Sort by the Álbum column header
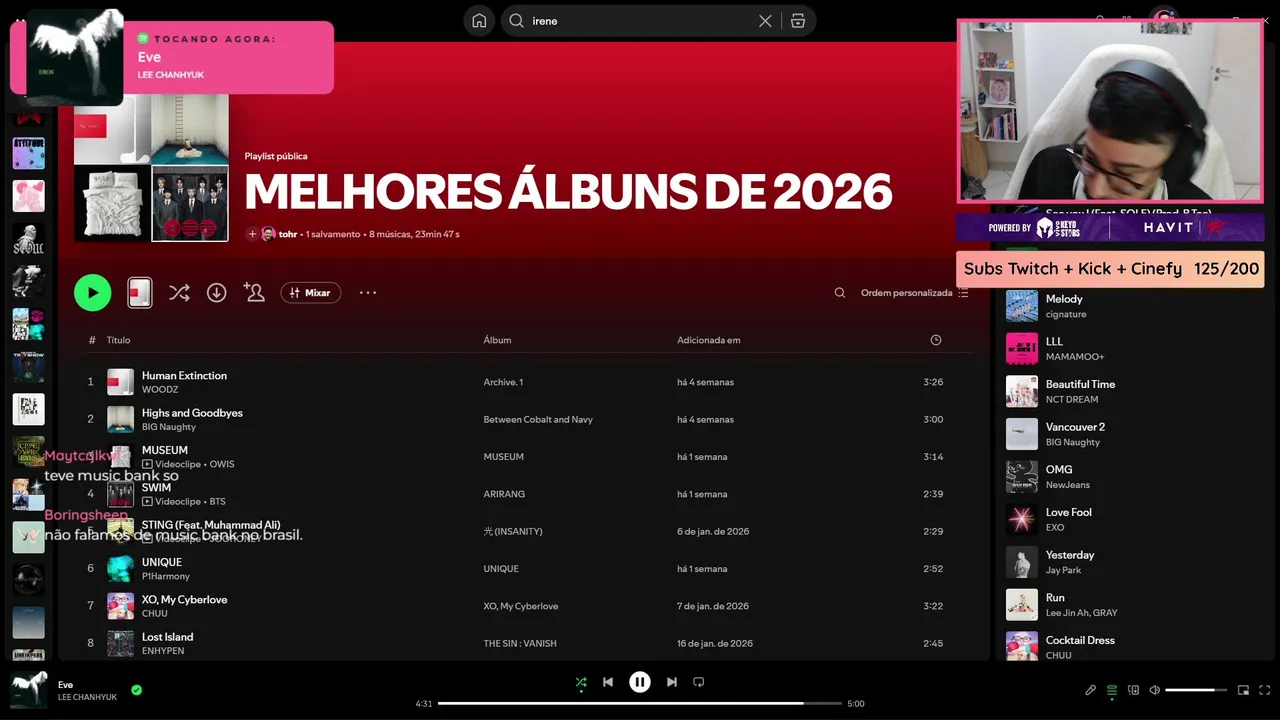The width and height of the screenshot is (1280, 720). [x=497, y=340]
